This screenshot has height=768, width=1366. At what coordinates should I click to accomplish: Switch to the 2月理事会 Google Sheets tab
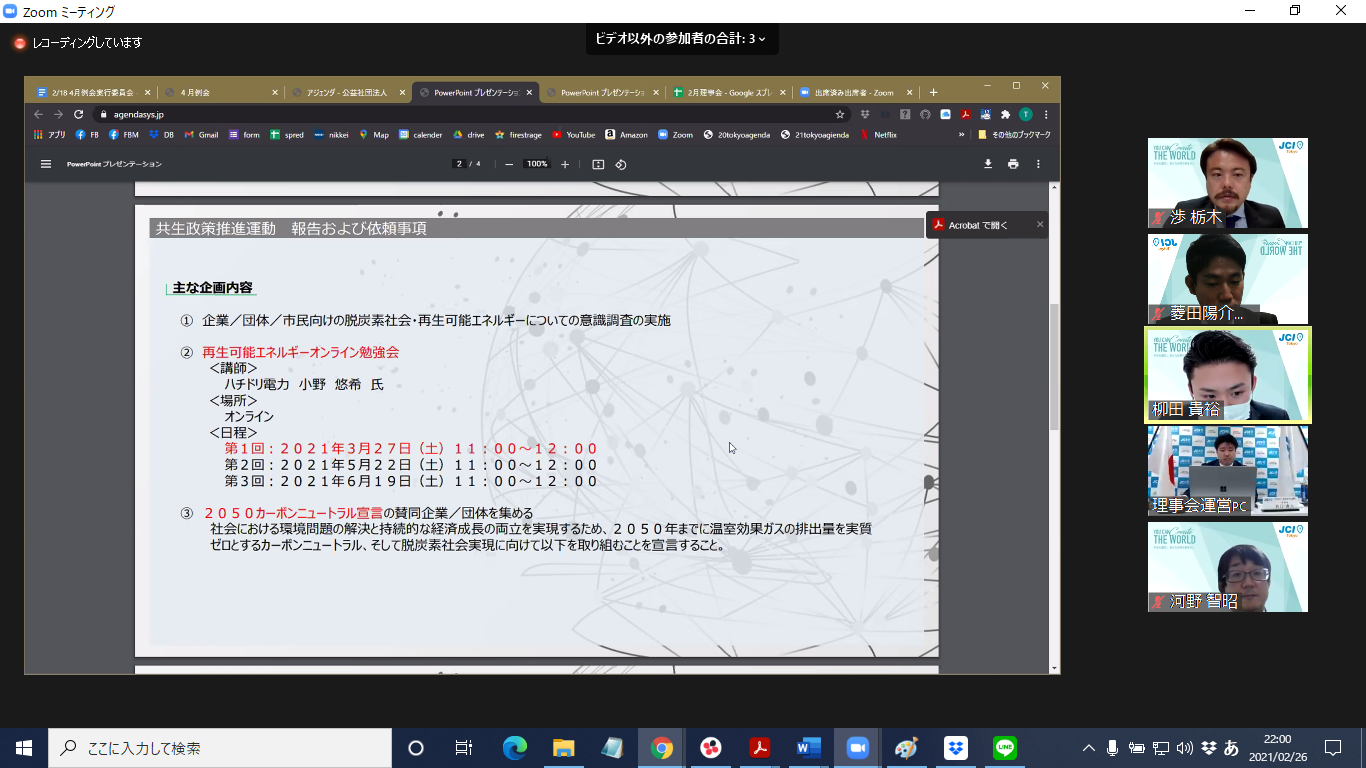(728, 92)
